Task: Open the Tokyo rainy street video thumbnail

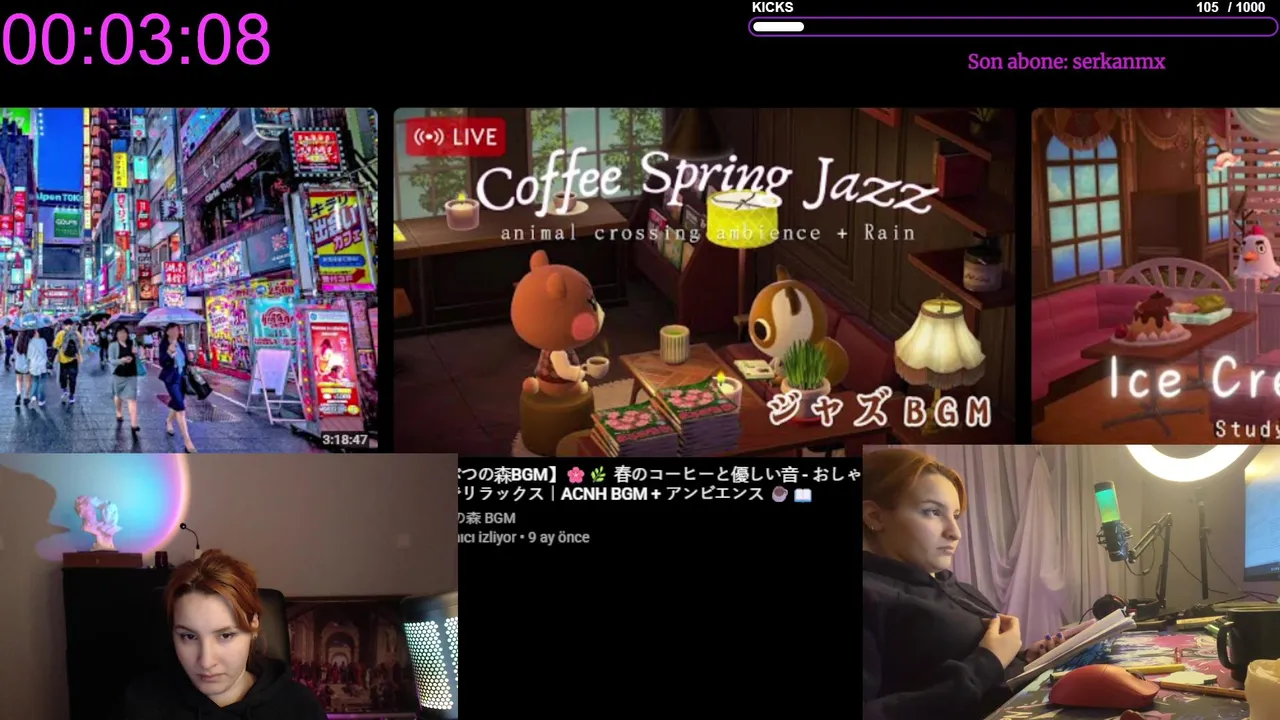Action: pyautogui.click(x=189, y=280)
